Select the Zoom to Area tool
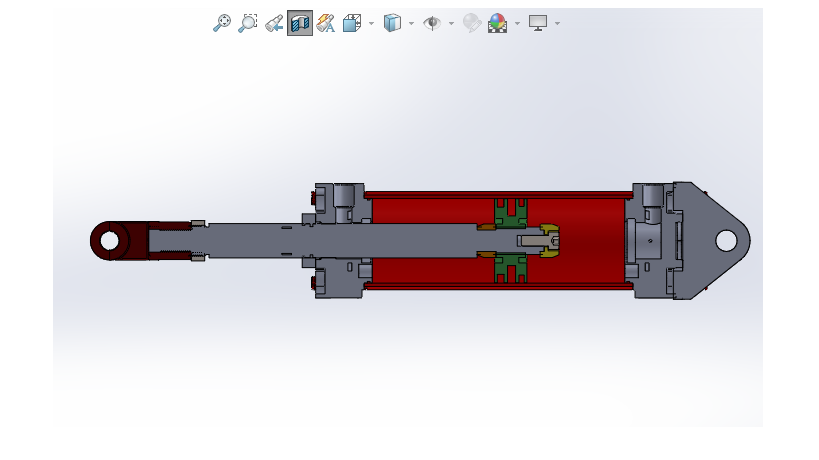The image size is (819, 460). pos(248,23)
